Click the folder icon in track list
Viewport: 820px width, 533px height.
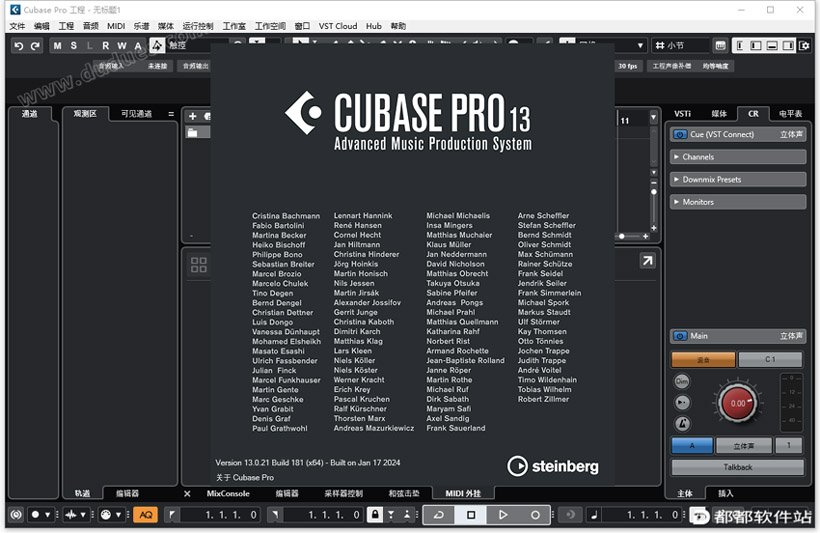click(x=192, y=132)
